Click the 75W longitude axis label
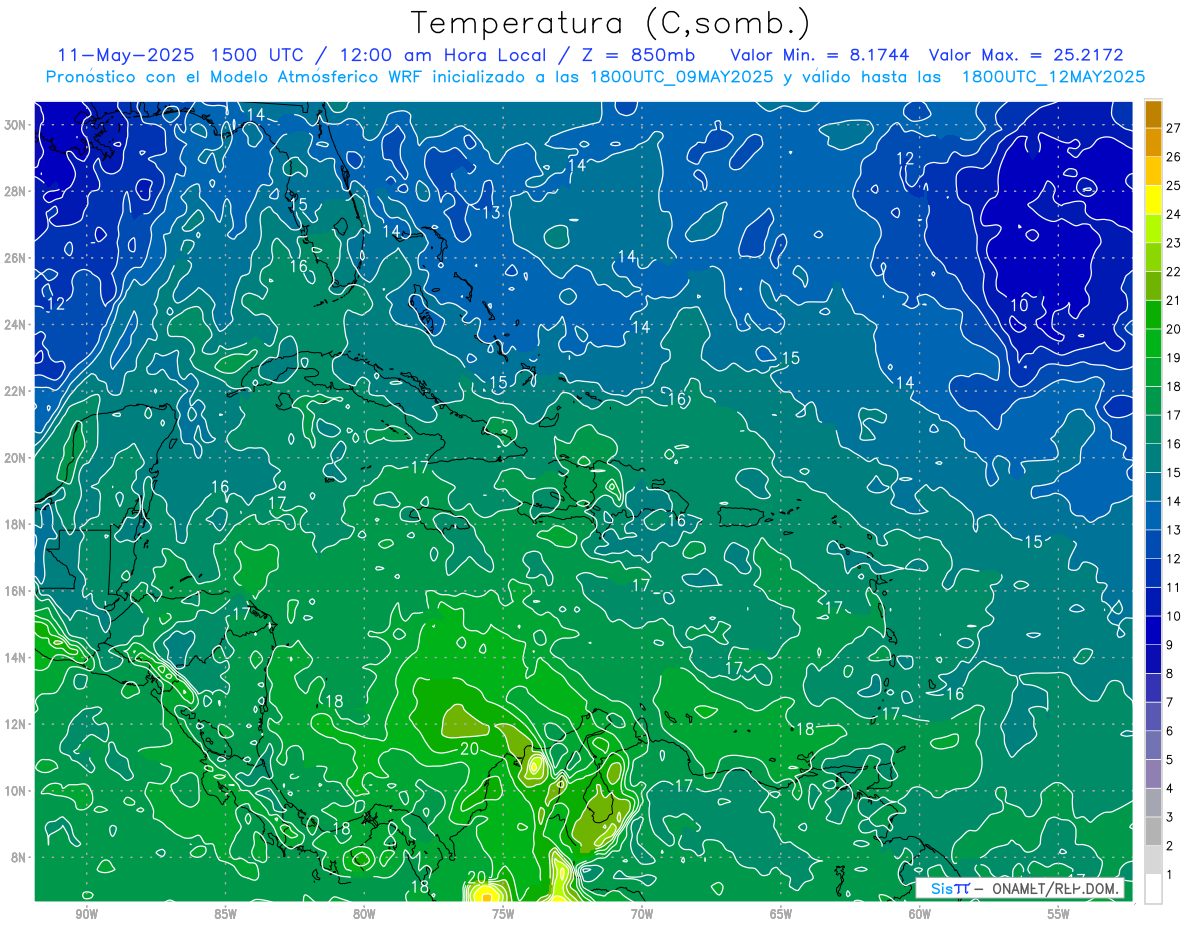 coord(503,914)
